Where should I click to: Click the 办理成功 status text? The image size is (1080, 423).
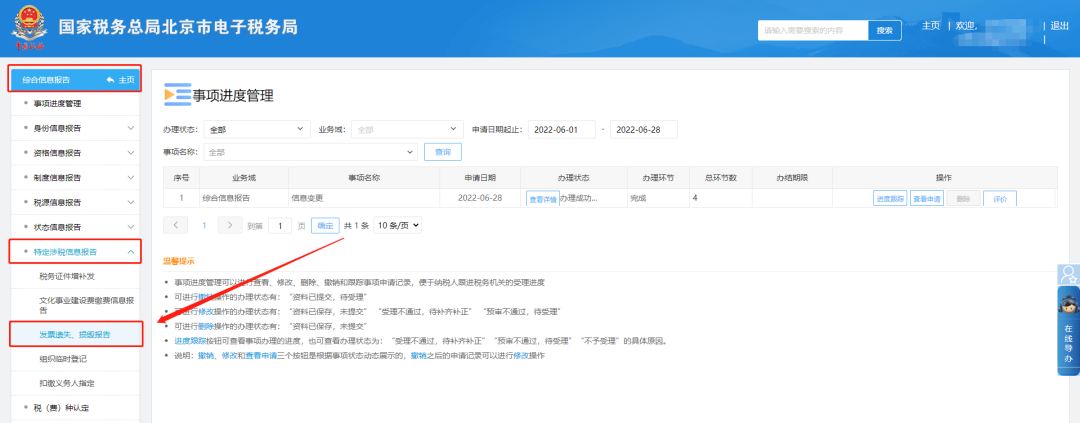pos(579,198)
